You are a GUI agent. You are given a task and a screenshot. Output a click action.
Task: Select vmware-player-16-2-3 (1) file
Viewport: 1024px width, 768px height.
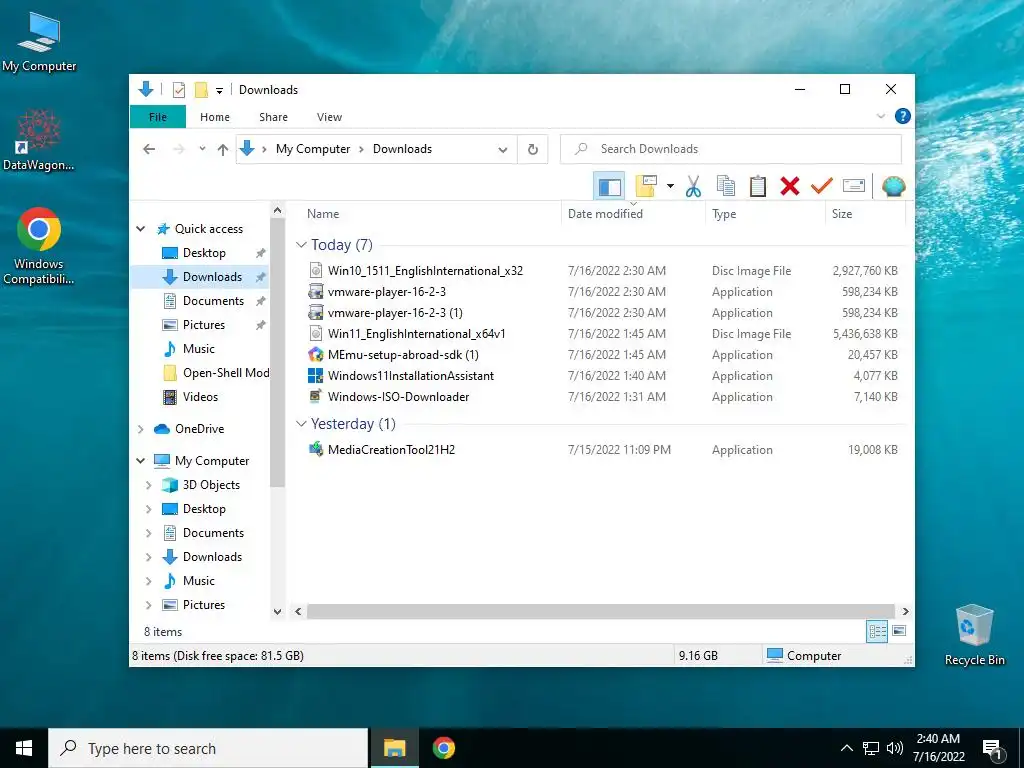coord(603,312)
